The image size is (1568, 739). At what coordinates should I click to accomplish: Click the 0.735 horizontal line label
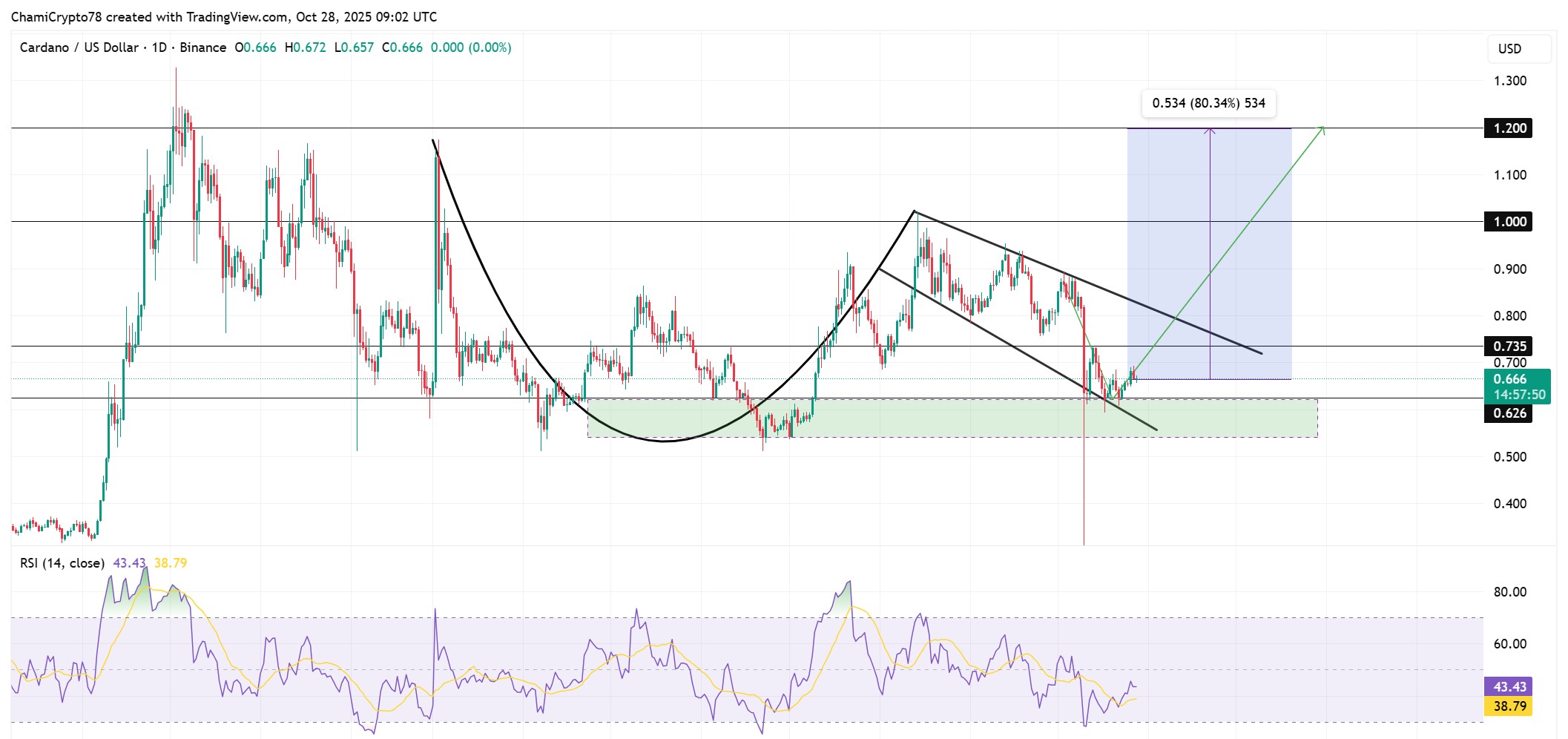1509,346
